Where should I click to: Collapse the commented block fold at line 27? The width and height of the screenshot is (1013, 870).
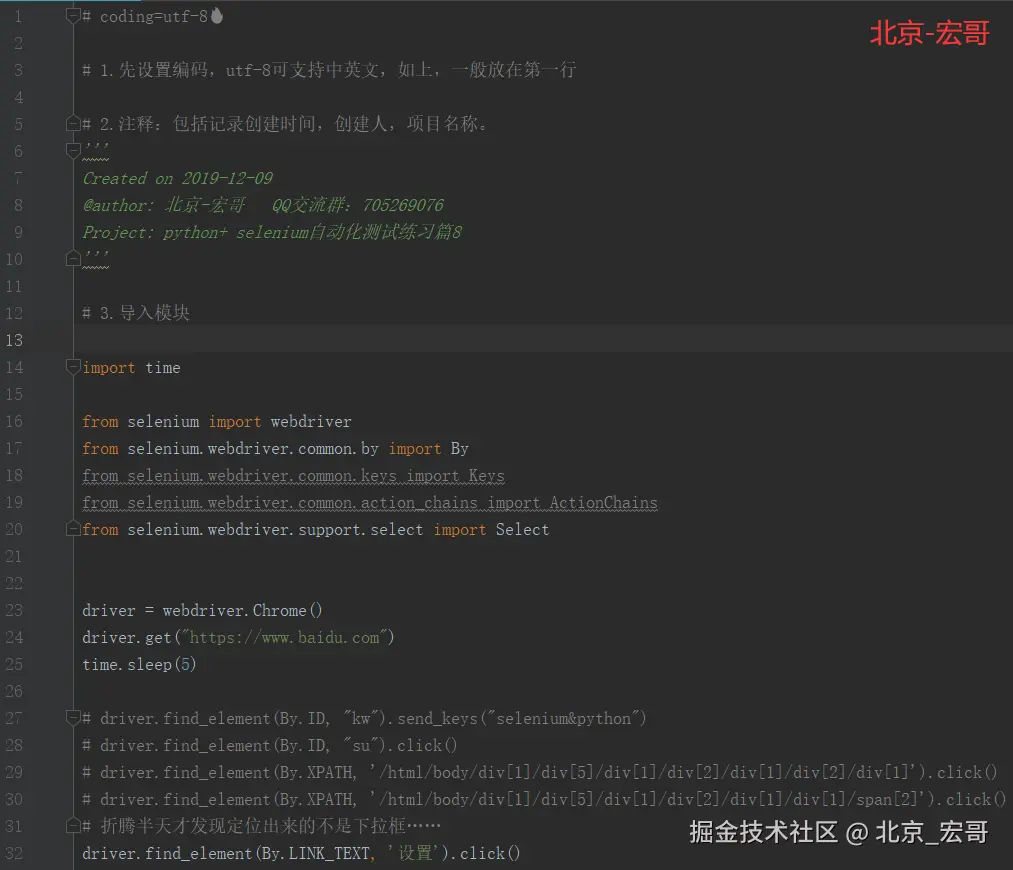[73, 718]
